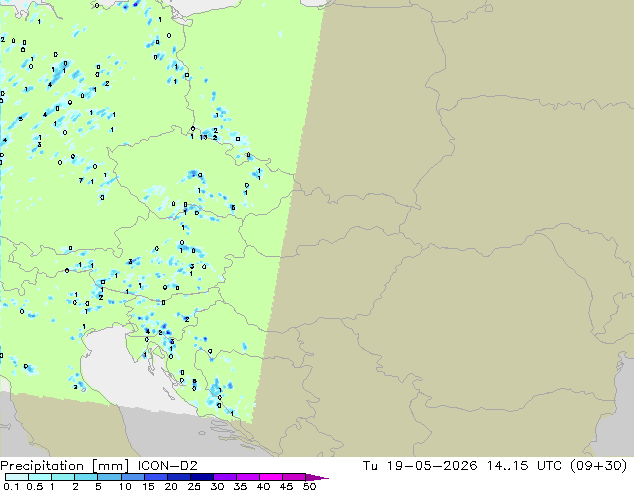The width and height of the screenshot is (634, 490).
Task: Click the 10–15 mm legend color swatch
Action: [132, 477]
